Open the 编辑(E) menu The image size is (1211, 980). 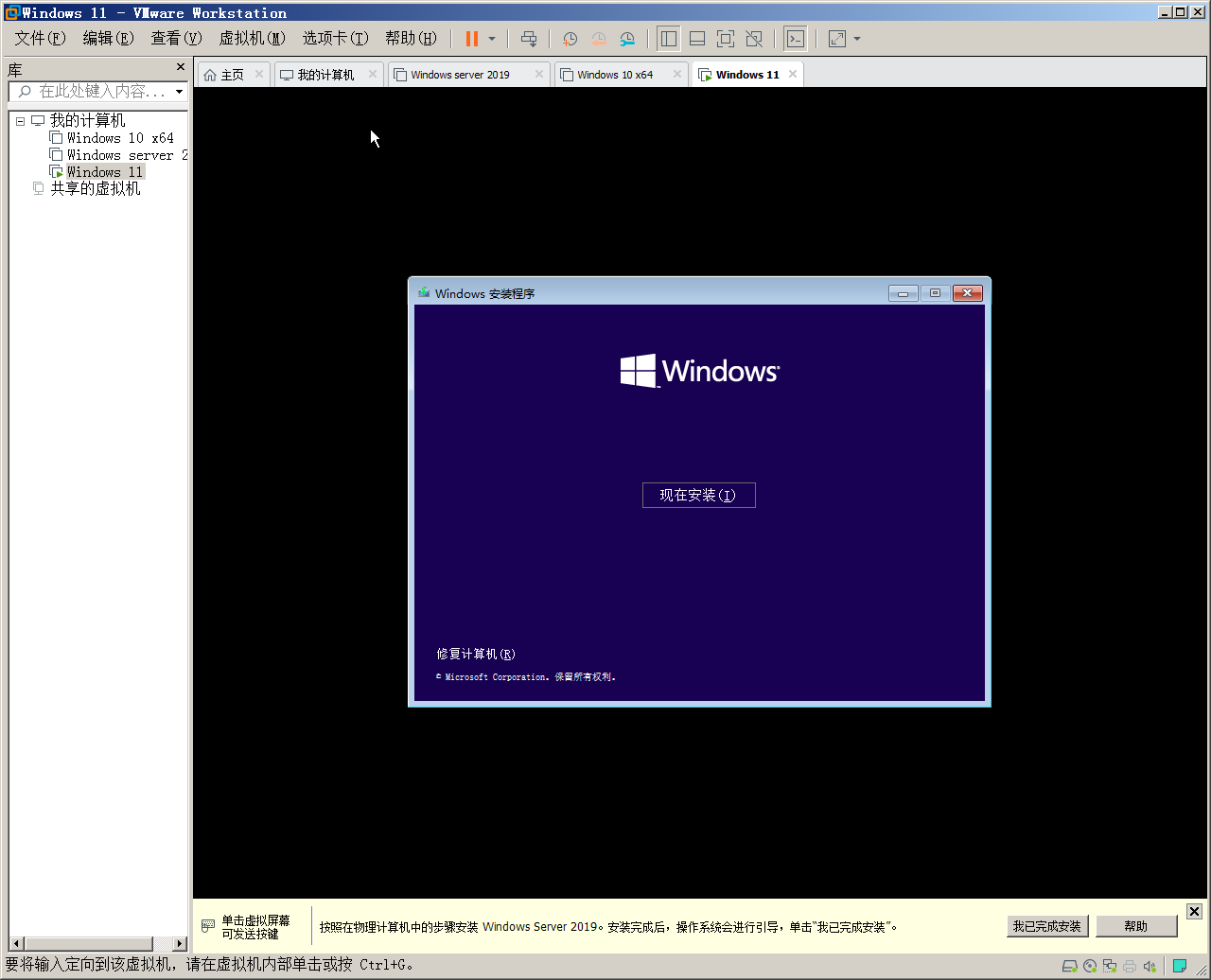tap(108, 38)
